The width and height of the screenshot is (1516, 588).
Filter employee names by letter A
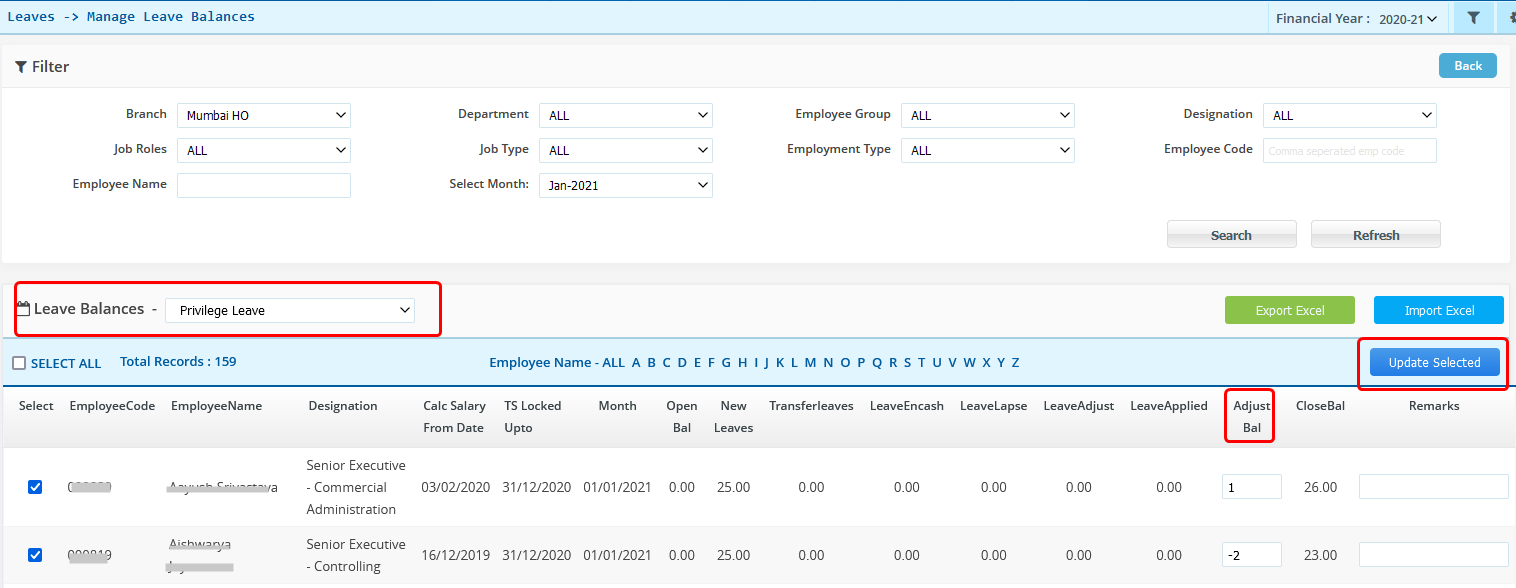pyautogui.click(x=636, y=362)
